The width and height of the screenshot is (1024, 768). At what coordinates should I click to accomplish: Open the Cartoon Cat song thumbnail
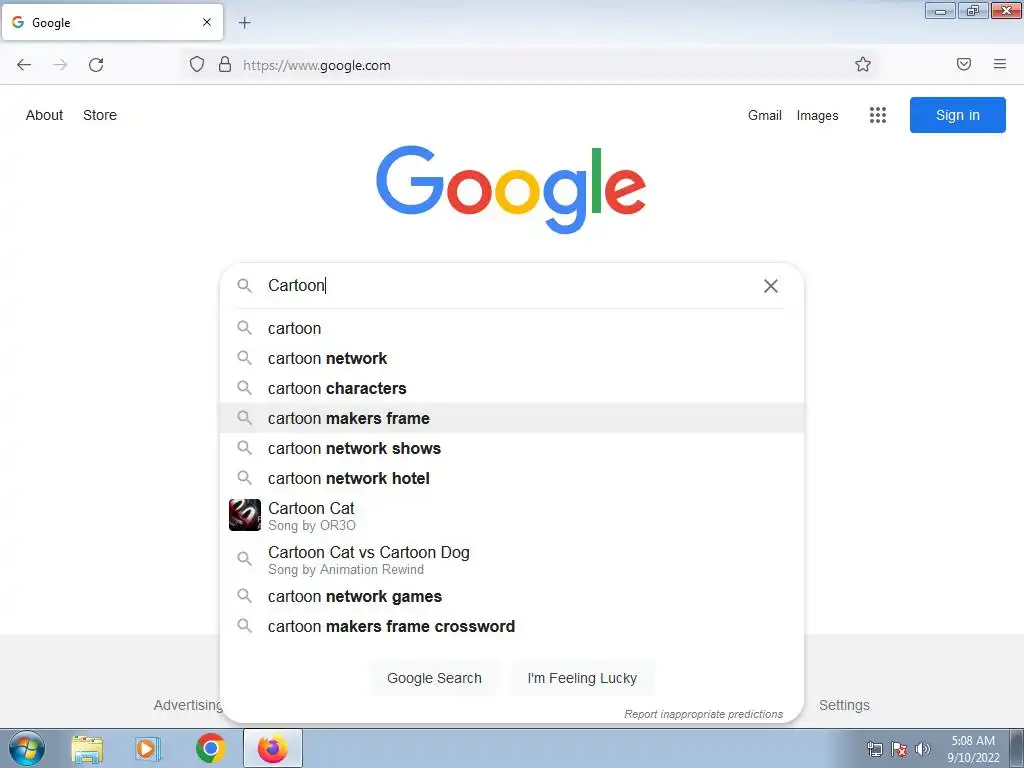(245, 515)
